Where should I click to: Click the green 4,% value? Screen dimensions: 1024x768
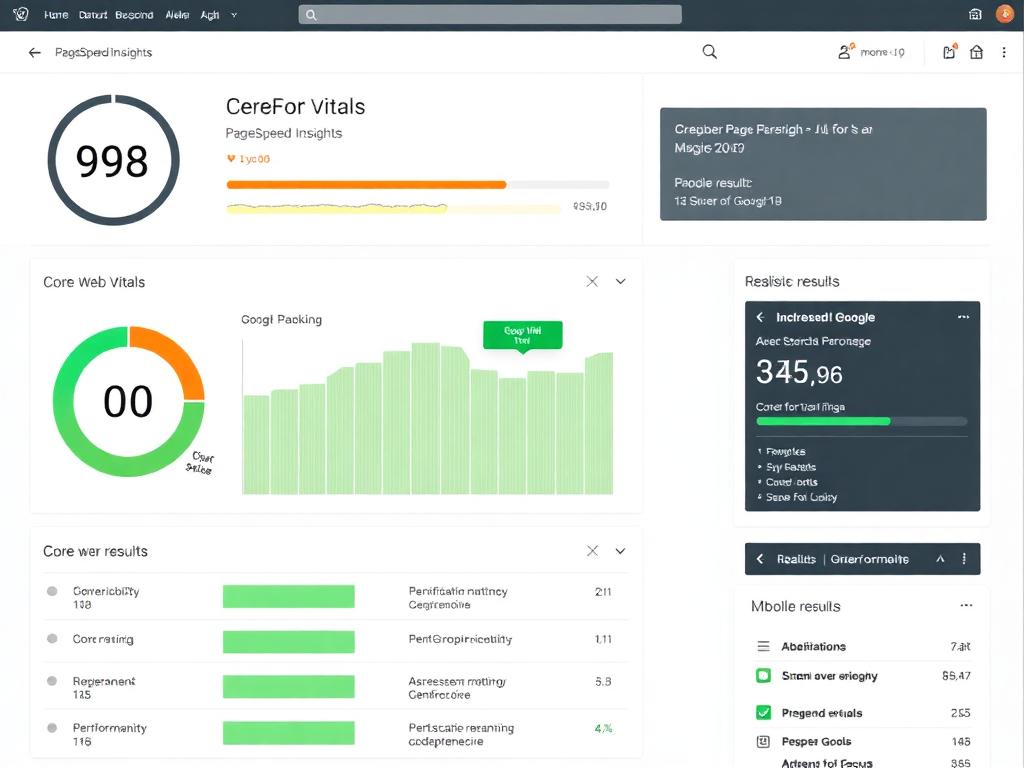603,728
